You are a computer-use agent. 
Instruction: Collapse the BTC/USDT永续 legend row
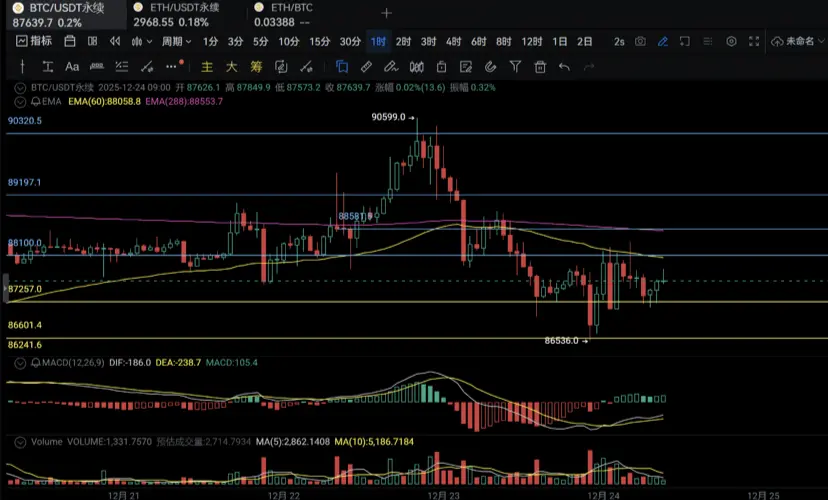point(20,88)
